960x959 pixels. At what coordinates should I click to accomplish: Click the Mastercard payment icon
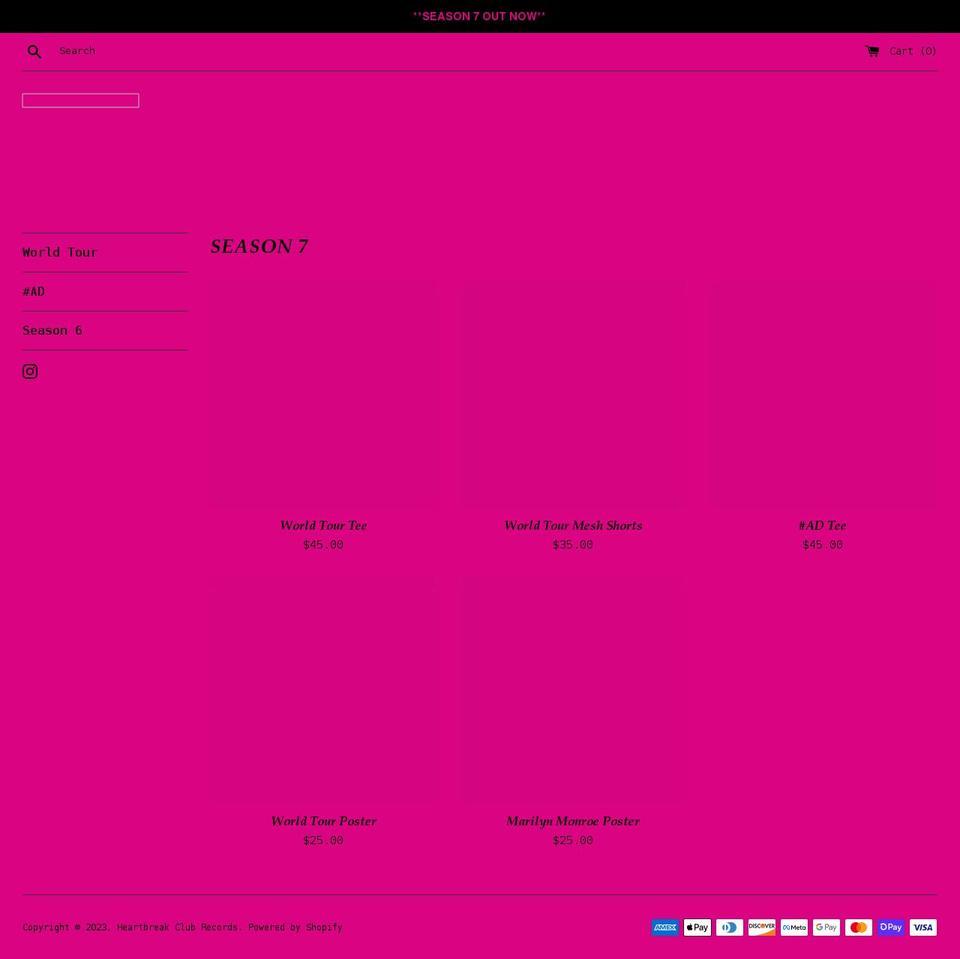[858, 927]
